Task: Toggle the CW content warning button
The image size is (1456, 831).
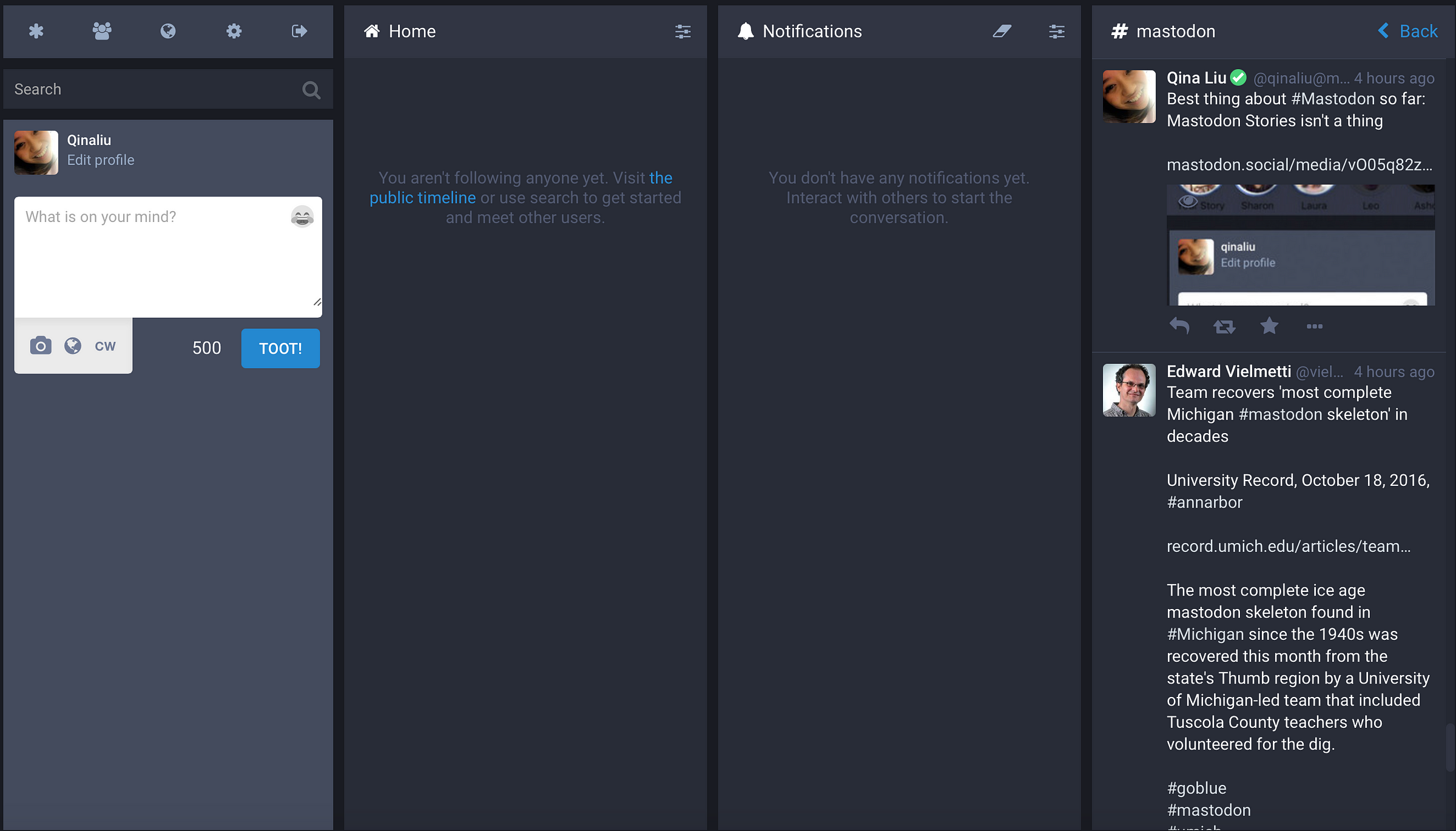Action: [104, 346]
